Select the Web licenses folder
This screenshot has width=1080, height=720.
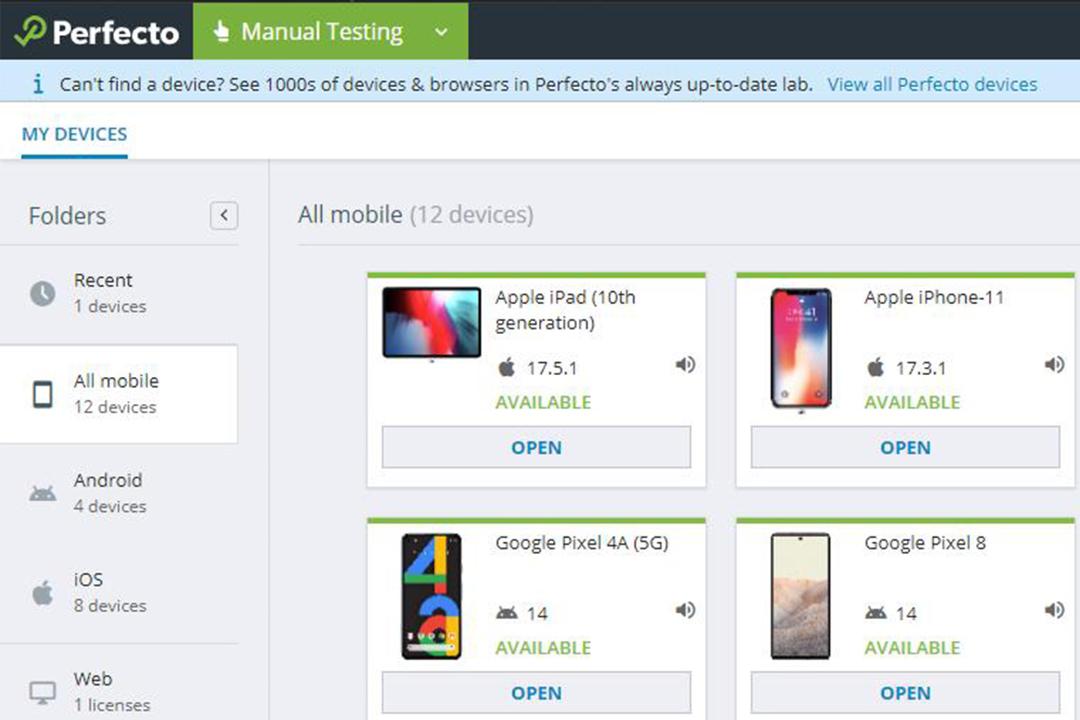[x=119, y=692]
